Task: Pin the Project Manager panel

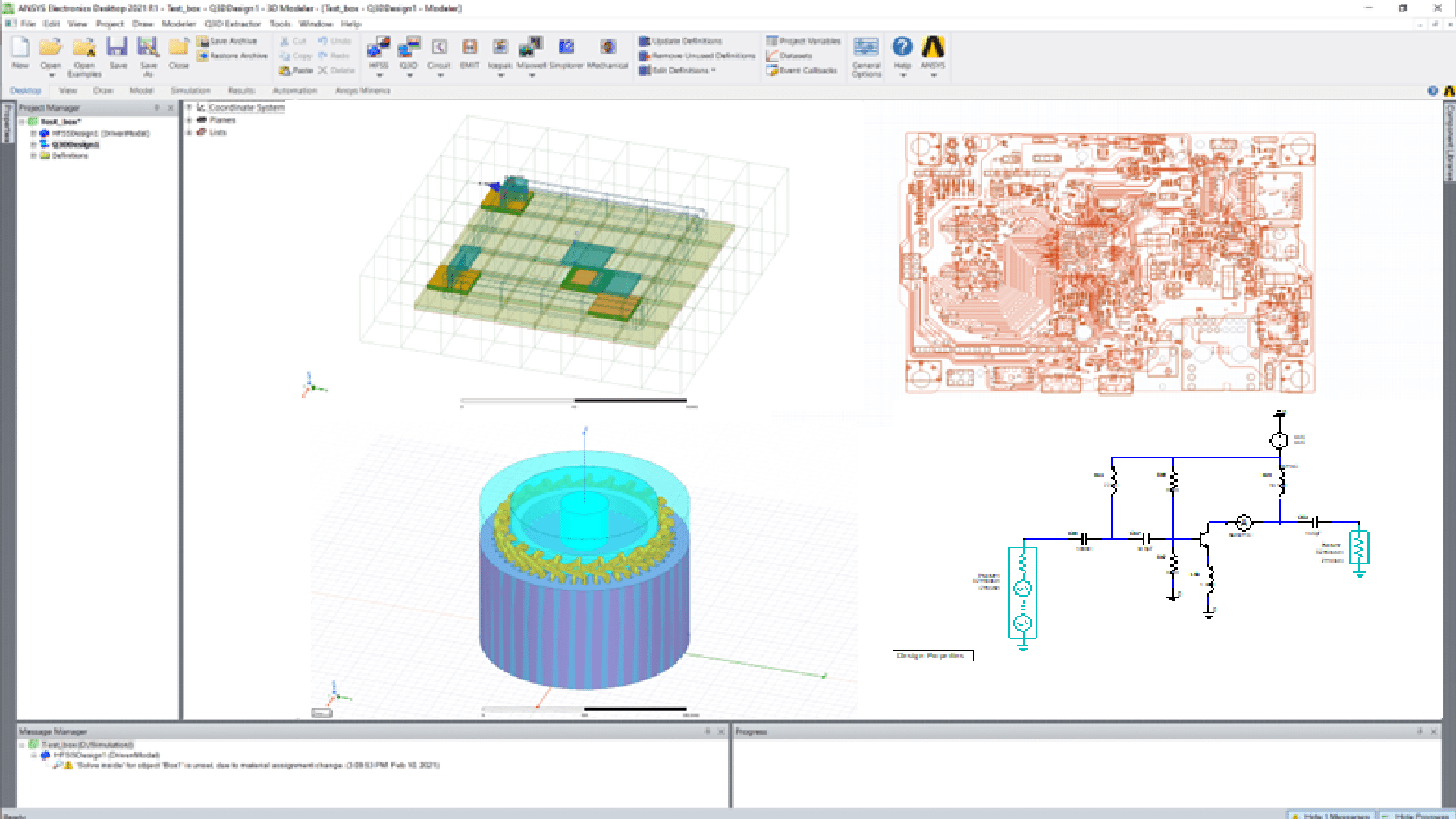Action: click(157, 108)
